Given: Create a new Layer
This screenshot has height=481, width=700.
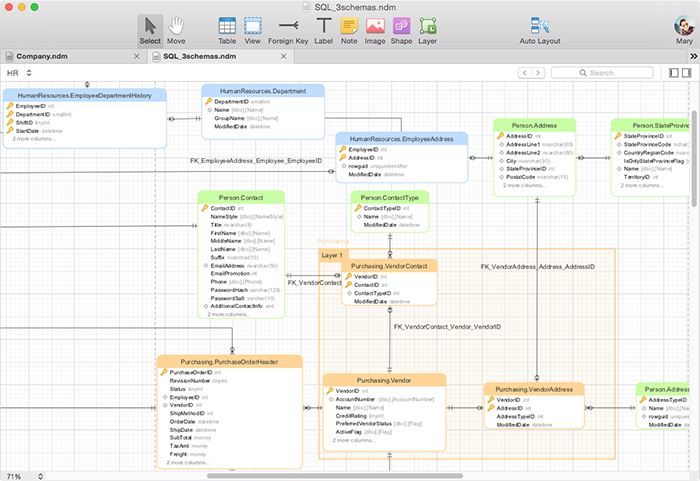Looking at the screenshot, I should coord(428,30).
